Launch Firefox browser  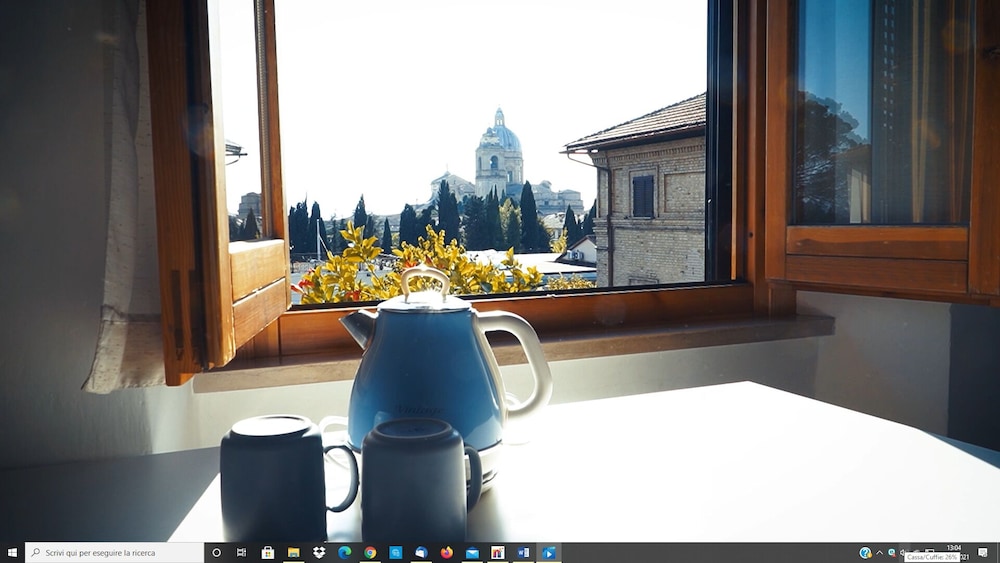447,552
